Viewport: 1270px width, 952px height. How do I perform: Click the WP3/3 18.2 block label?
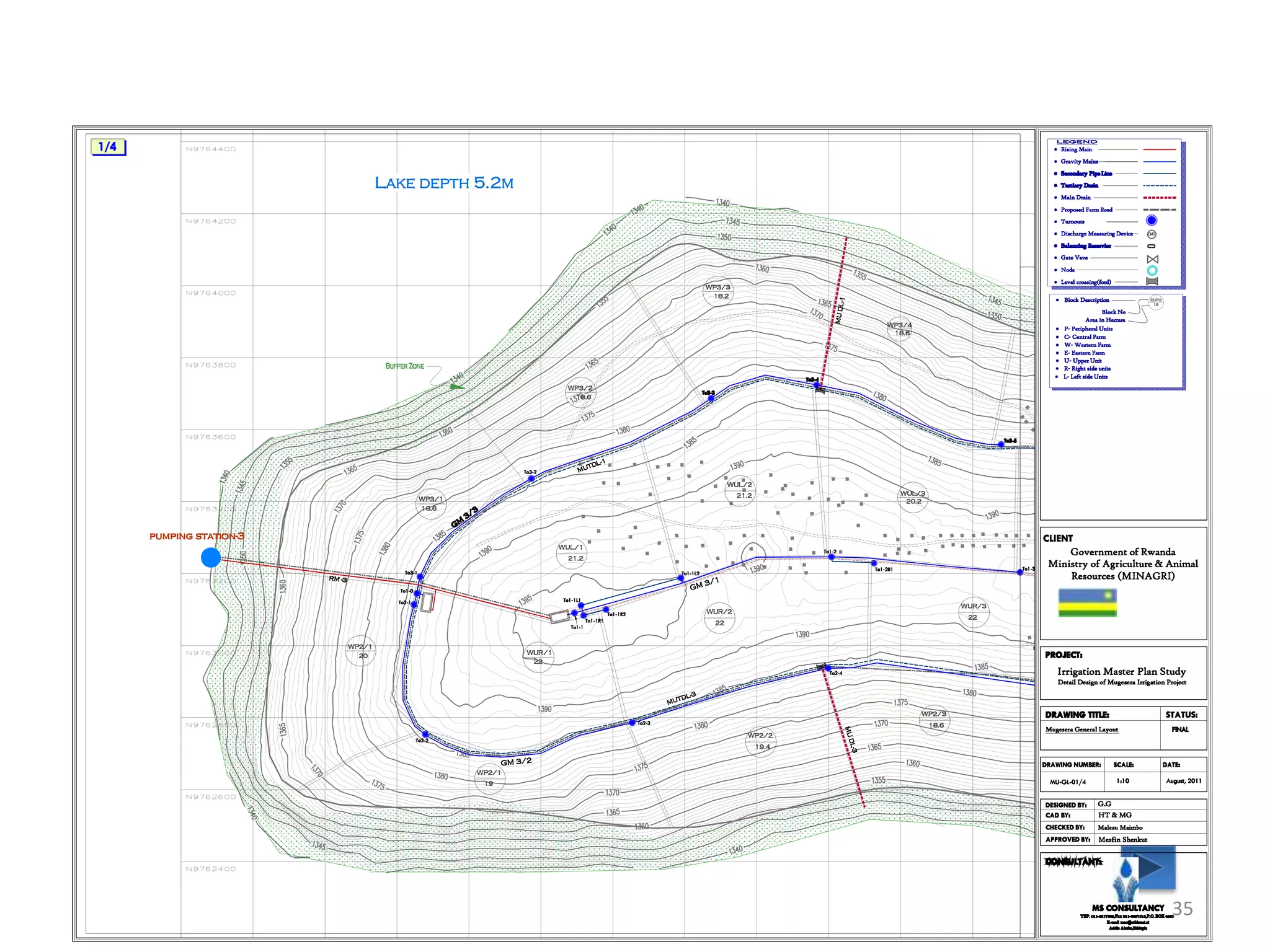[718, 291]
